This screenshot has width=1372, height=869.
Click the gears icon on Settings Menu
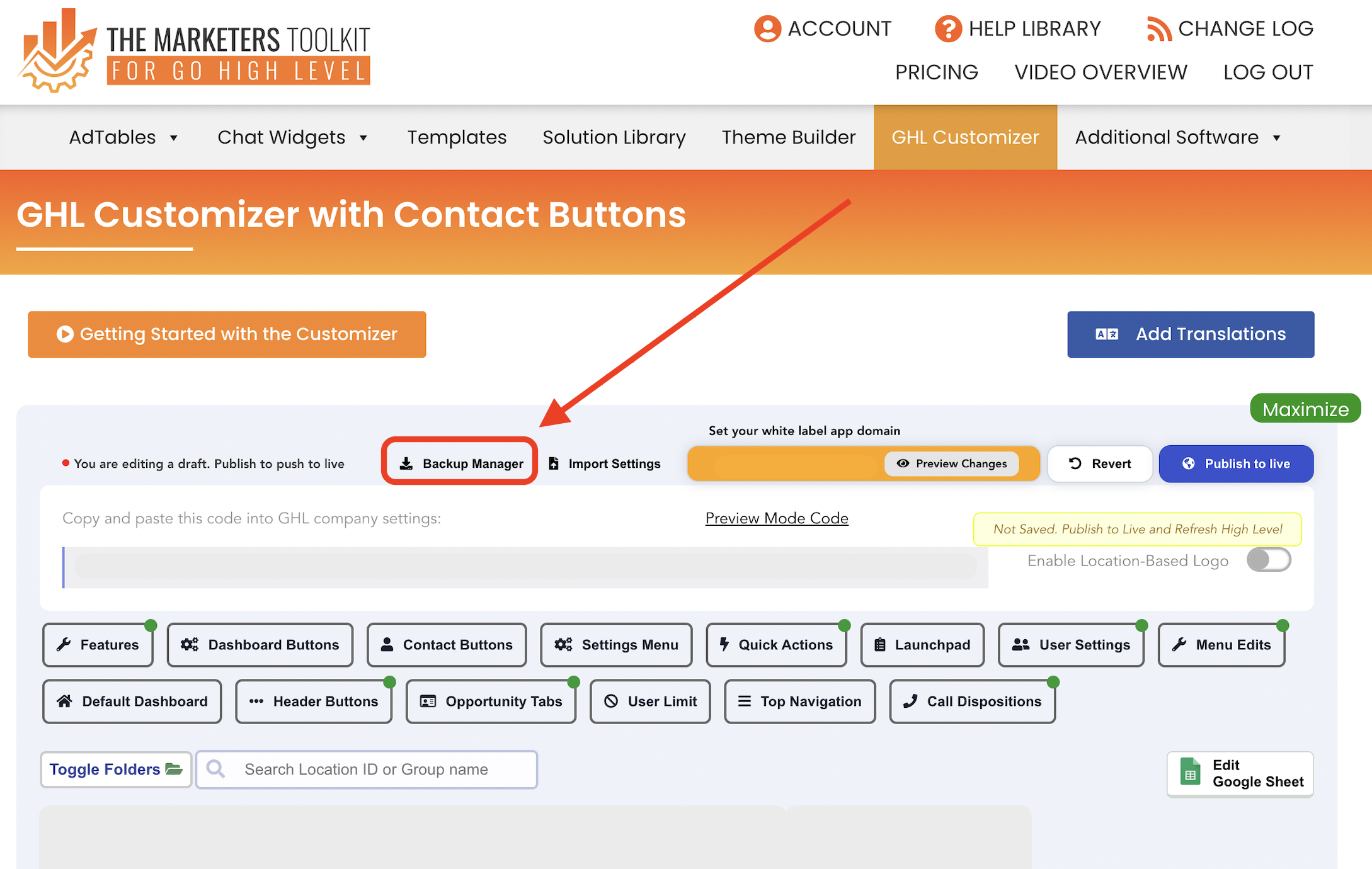[x=563, y=645]
